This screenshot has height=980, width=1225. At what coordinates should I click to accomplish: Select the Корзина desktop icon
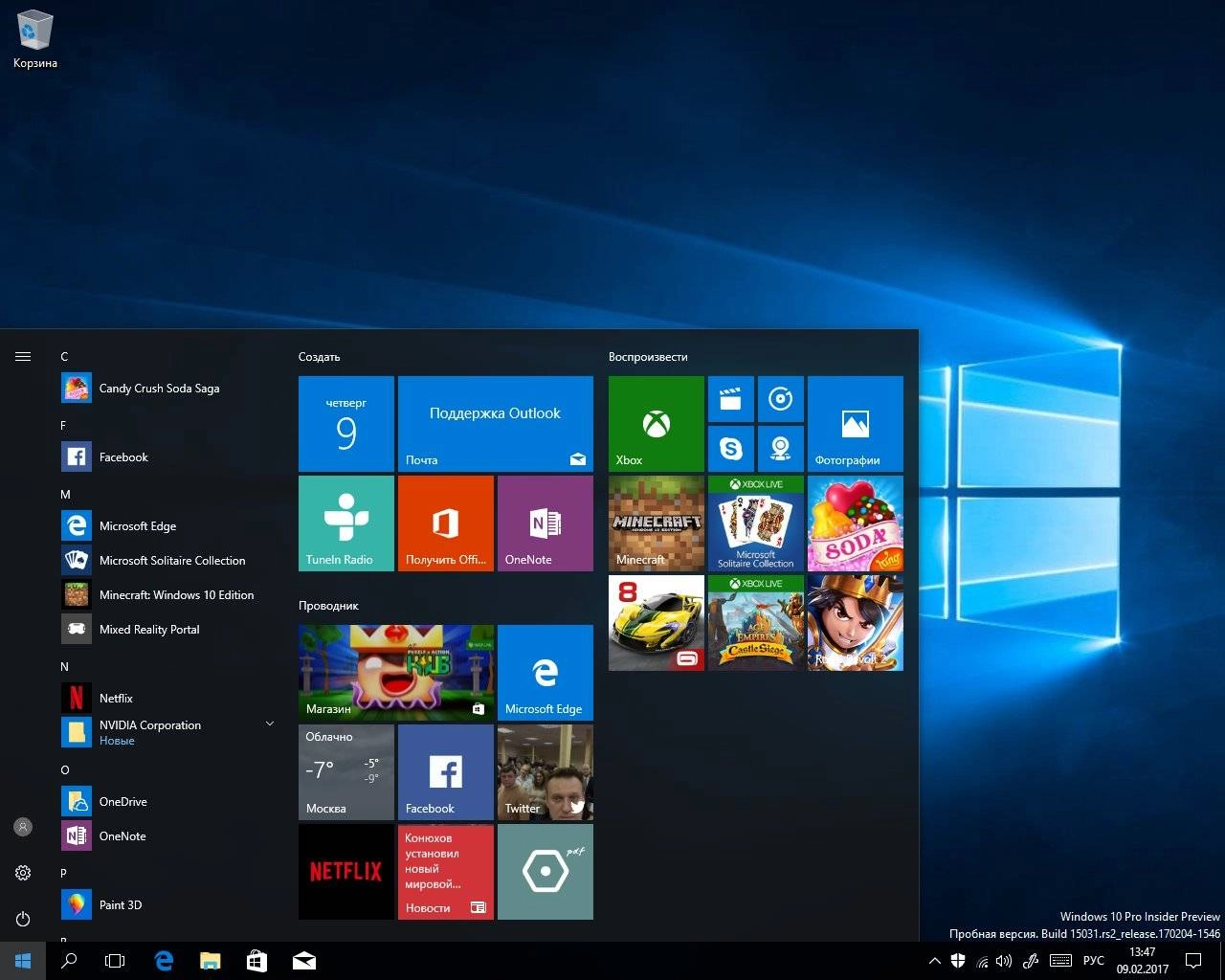35,39
